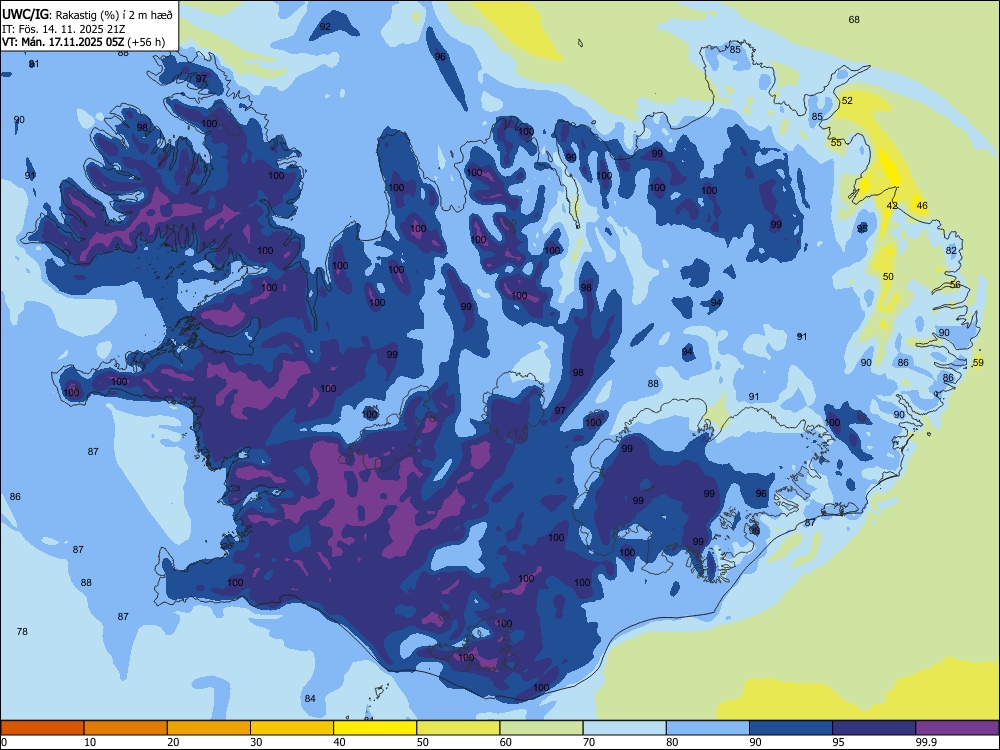Click the 'VT: Mán. 17.11.2025 05Z (+56 h)' line
This screenshot has width=1000, height=750.
(84, 42)
